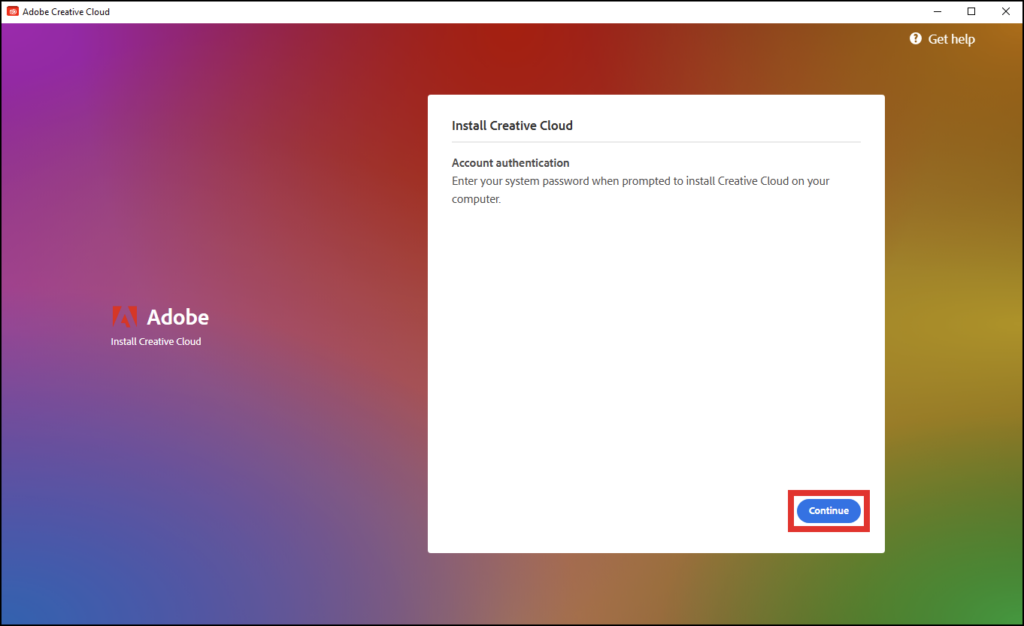Click the empty middle of the title bar

(500, 12)
